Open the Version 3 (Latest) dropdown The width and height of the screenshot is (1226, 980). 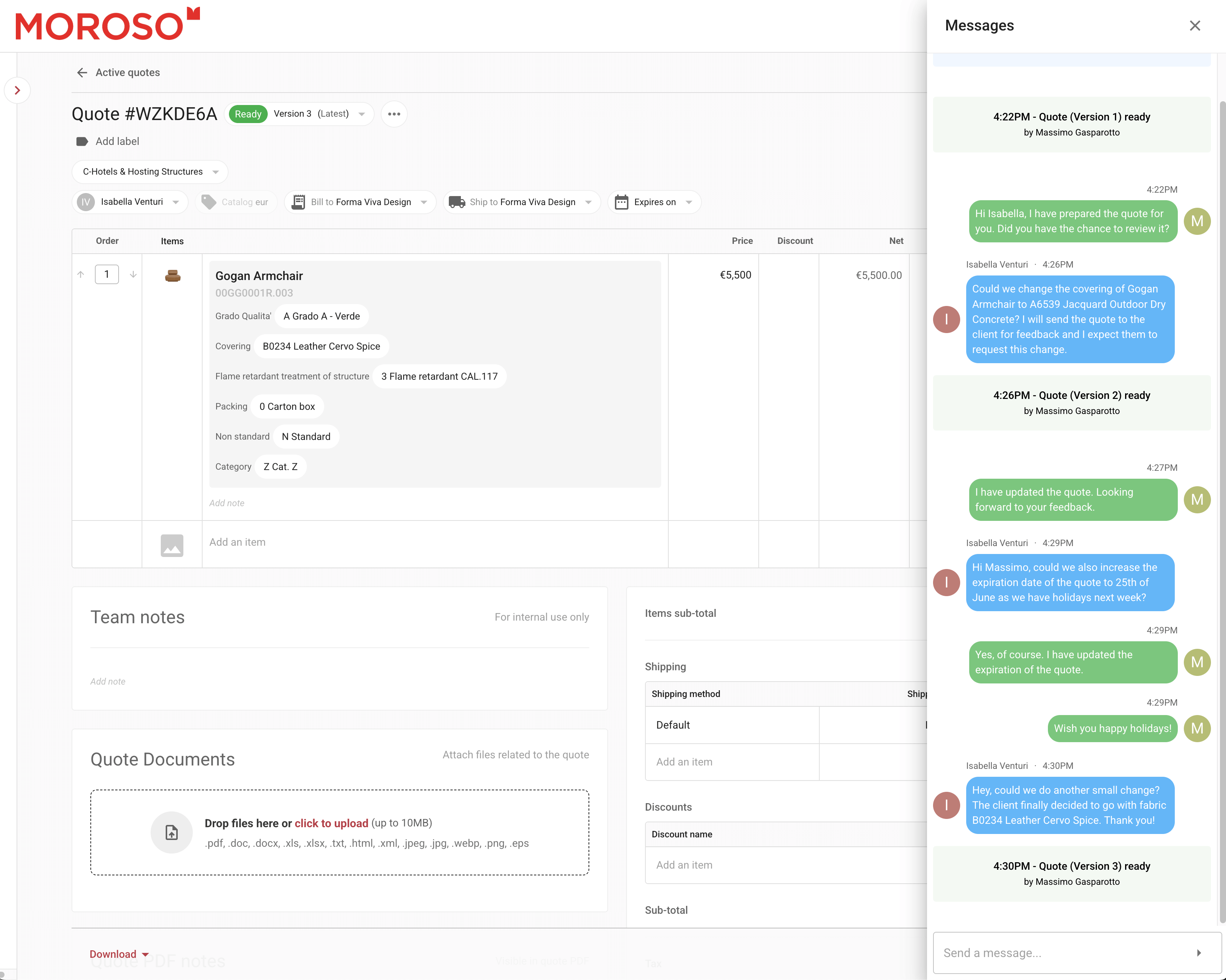(319, 114)
